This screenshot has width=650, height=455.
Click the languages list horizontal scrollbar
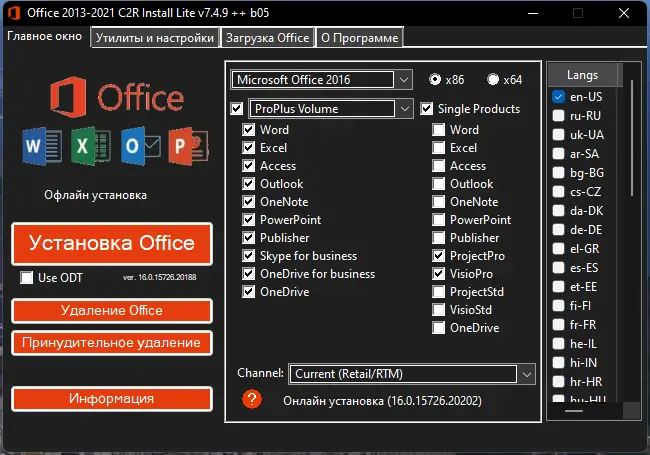(574, 411)
